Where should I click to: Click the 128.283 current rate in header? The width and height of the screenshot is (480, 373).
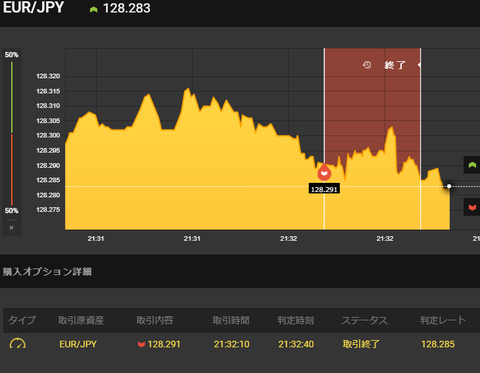[127, 9]
